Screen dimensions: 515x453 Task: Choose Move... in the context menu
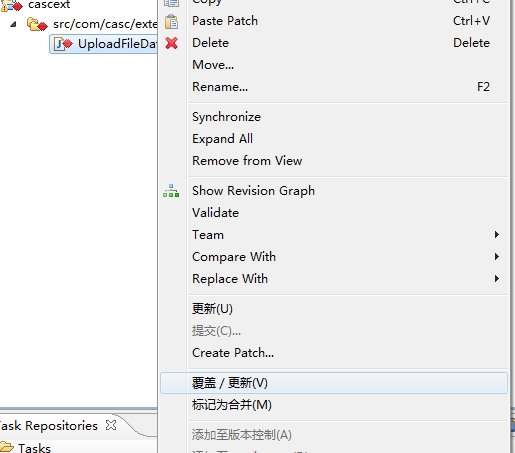[334, 65]
